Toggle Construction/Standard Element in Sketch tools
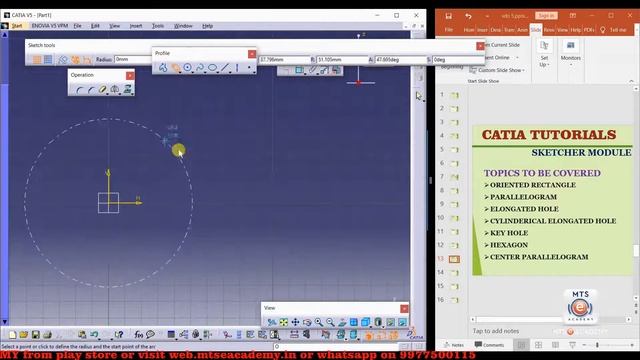The width and height of the screenshot is (640, 360). point(63,60)
